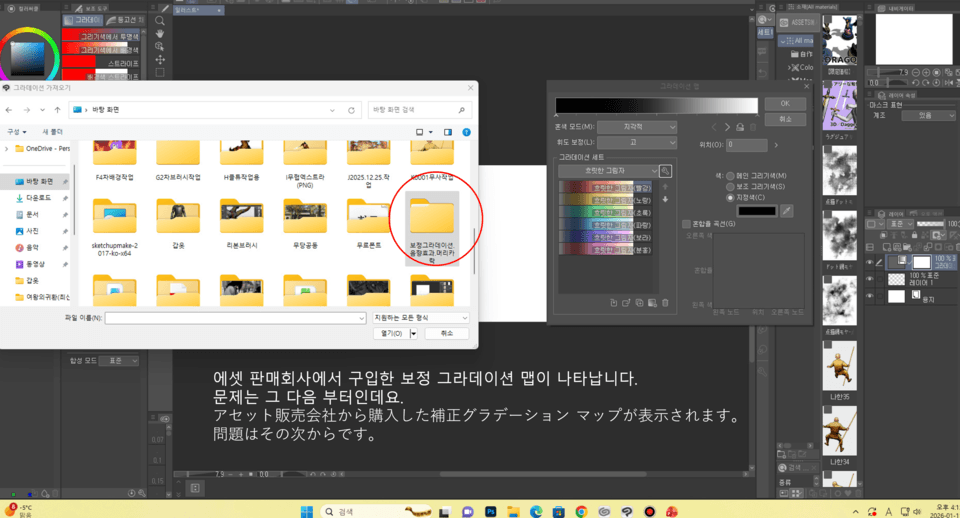Select 메인 그리기색(M) radio button
The height and width of the screenshot is (518, 960).
[x=730, y=176]
